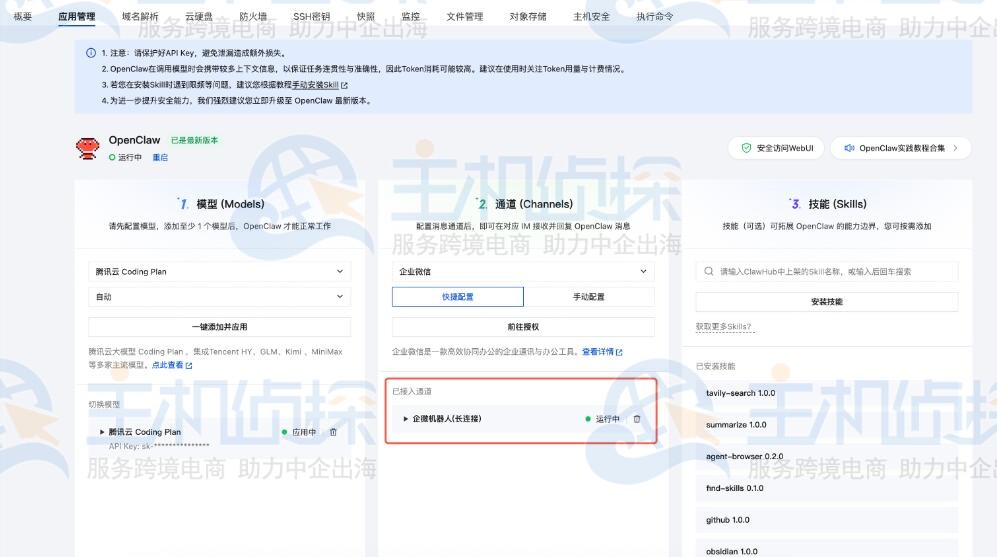Click the Skill name search field
Image resolution: width=997 pixels, height=557 pixels.
827,272
